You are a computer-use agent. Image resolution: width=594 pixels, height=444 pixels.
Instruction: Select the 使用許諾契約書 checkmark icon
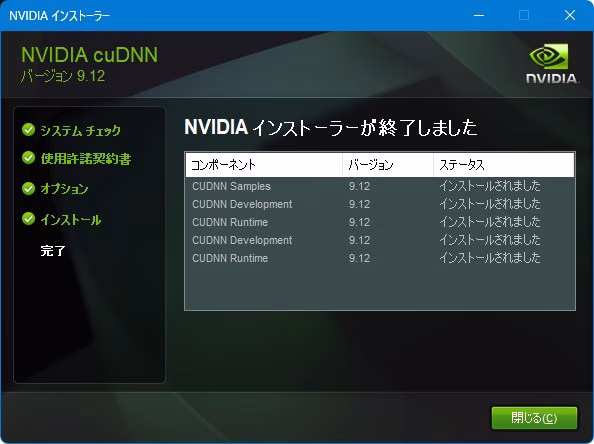pyautogui.click(x=28, y=158)
